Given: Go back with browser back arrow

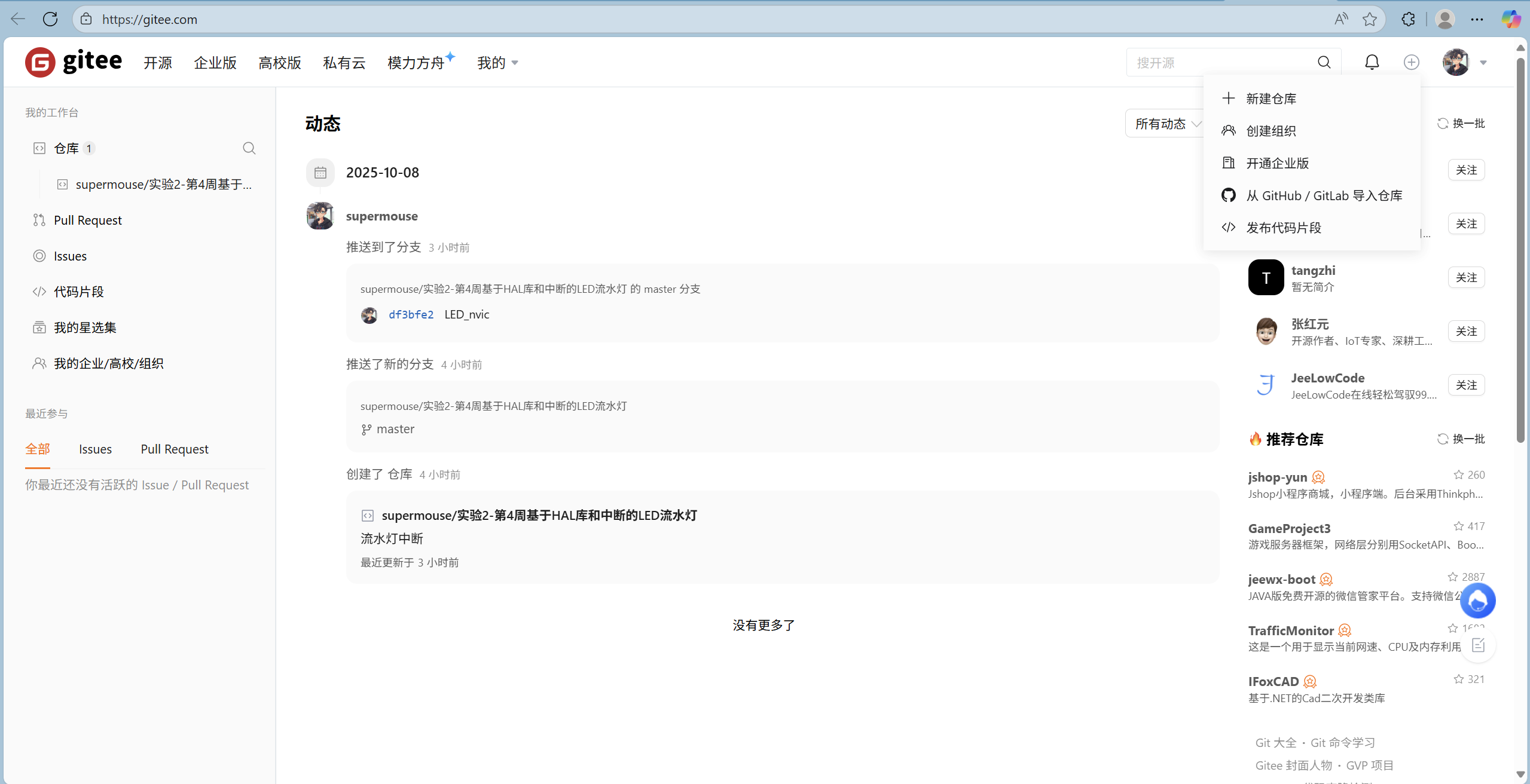Looking at the screenshot, I should point(18,19).
